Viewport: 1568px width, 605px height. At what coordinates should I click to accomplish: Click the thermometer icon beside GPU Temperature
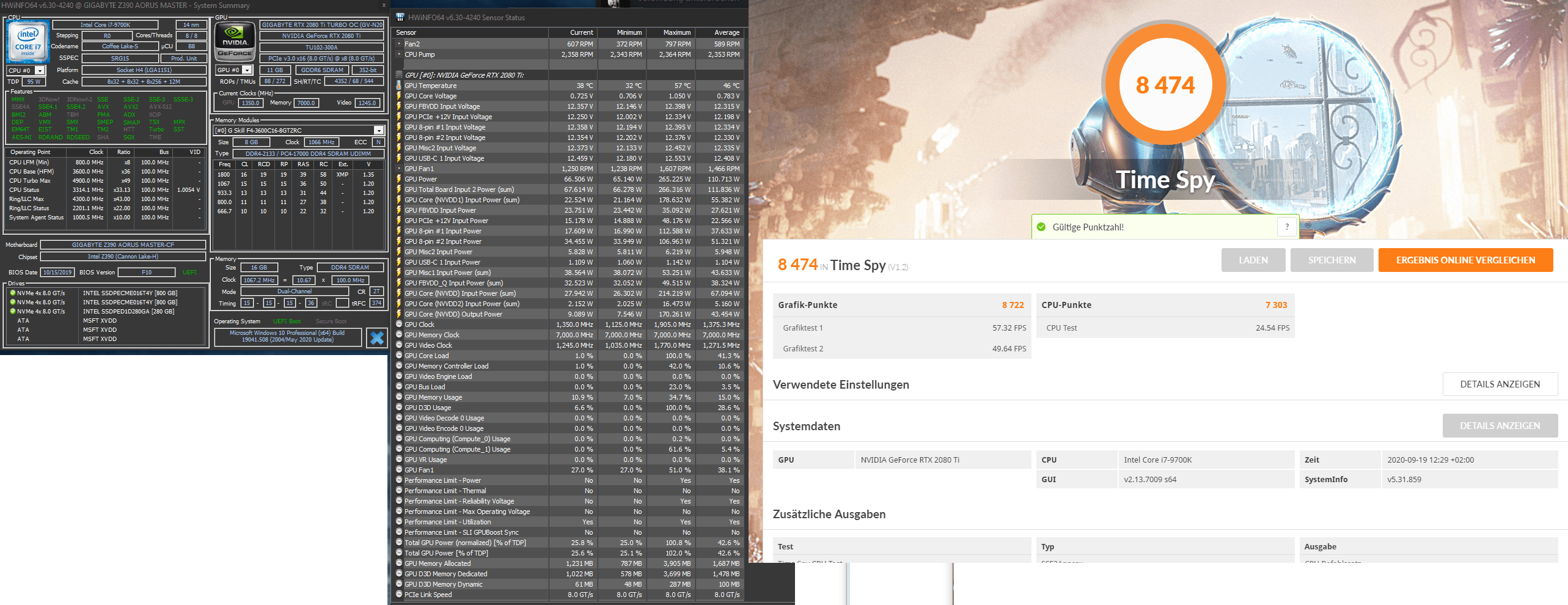(x=399, y=86)
